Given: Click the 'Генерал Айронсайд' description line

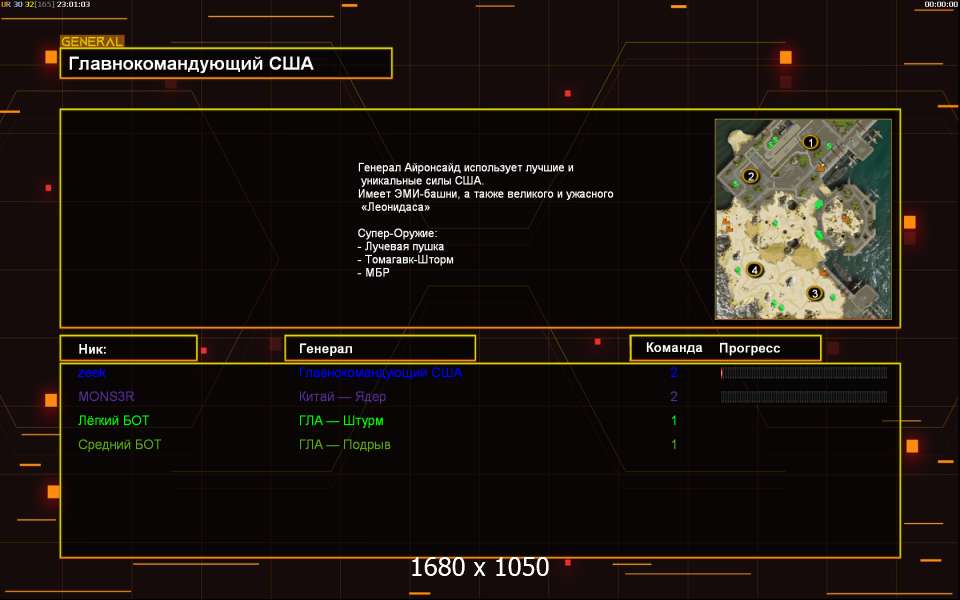Looking at the screenshot, I should [465, 167].
